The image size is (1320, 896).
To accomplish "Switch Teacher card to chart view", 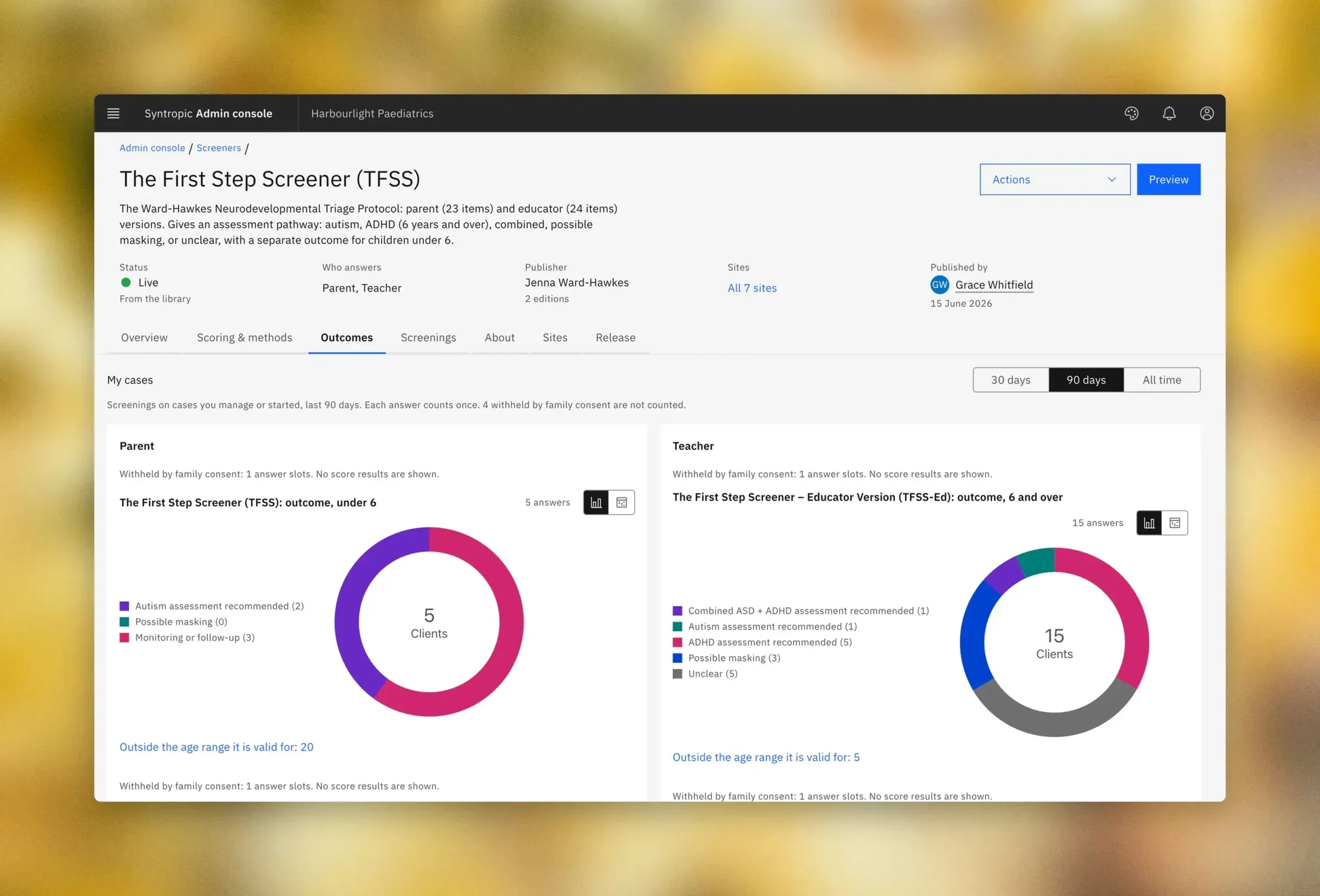I will [x=1149, y=523].
